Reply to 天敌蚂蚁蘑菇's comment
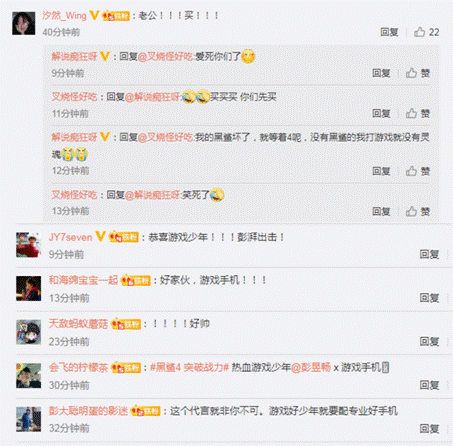Image resolution: width=453 pixels, height=446 pixels. (x=429, y=341)
